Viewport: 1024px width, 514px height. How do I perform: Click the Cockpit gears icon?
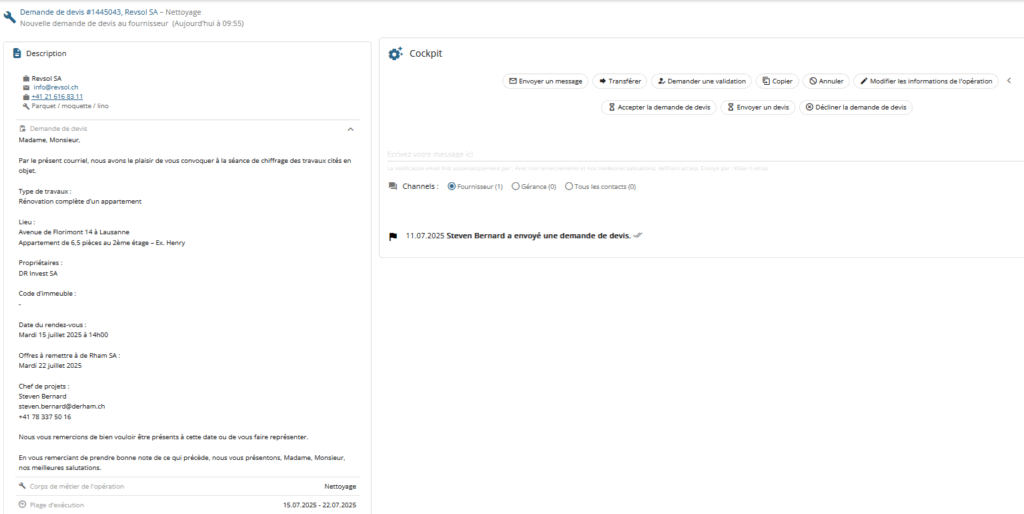tap(396, 53)
